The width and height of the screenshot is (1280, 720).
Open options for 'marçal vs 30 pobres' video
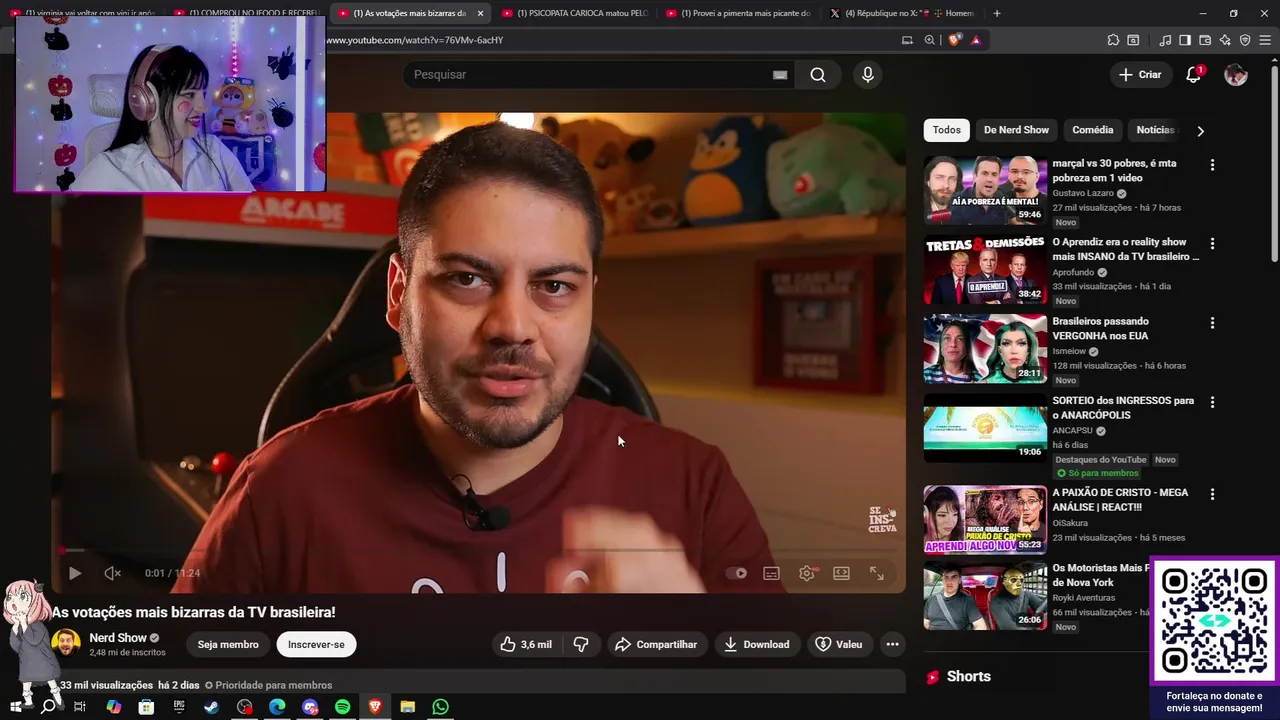(1212, 165)
